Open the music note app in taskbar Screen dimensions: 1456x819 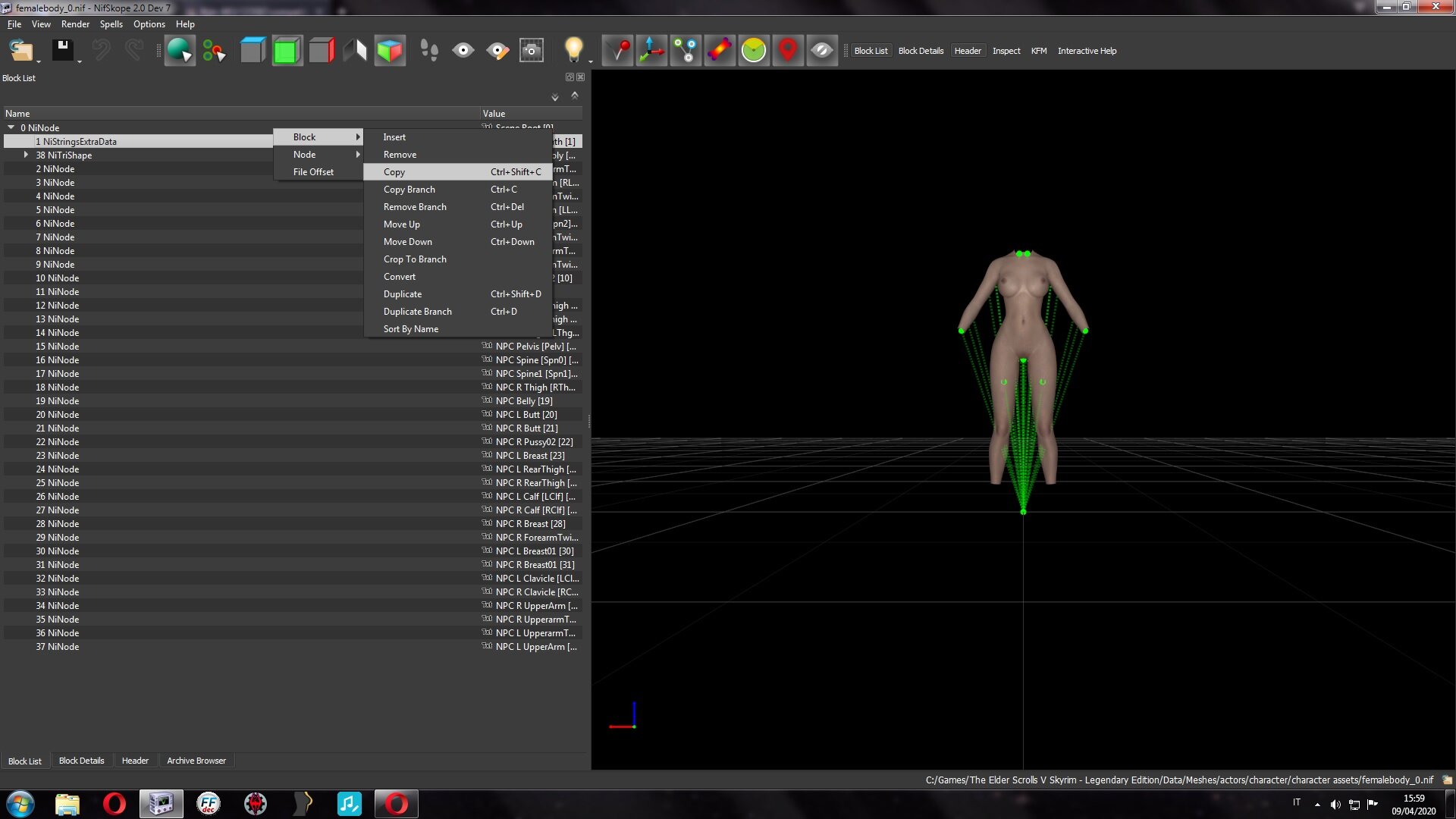tap(349, 804)
